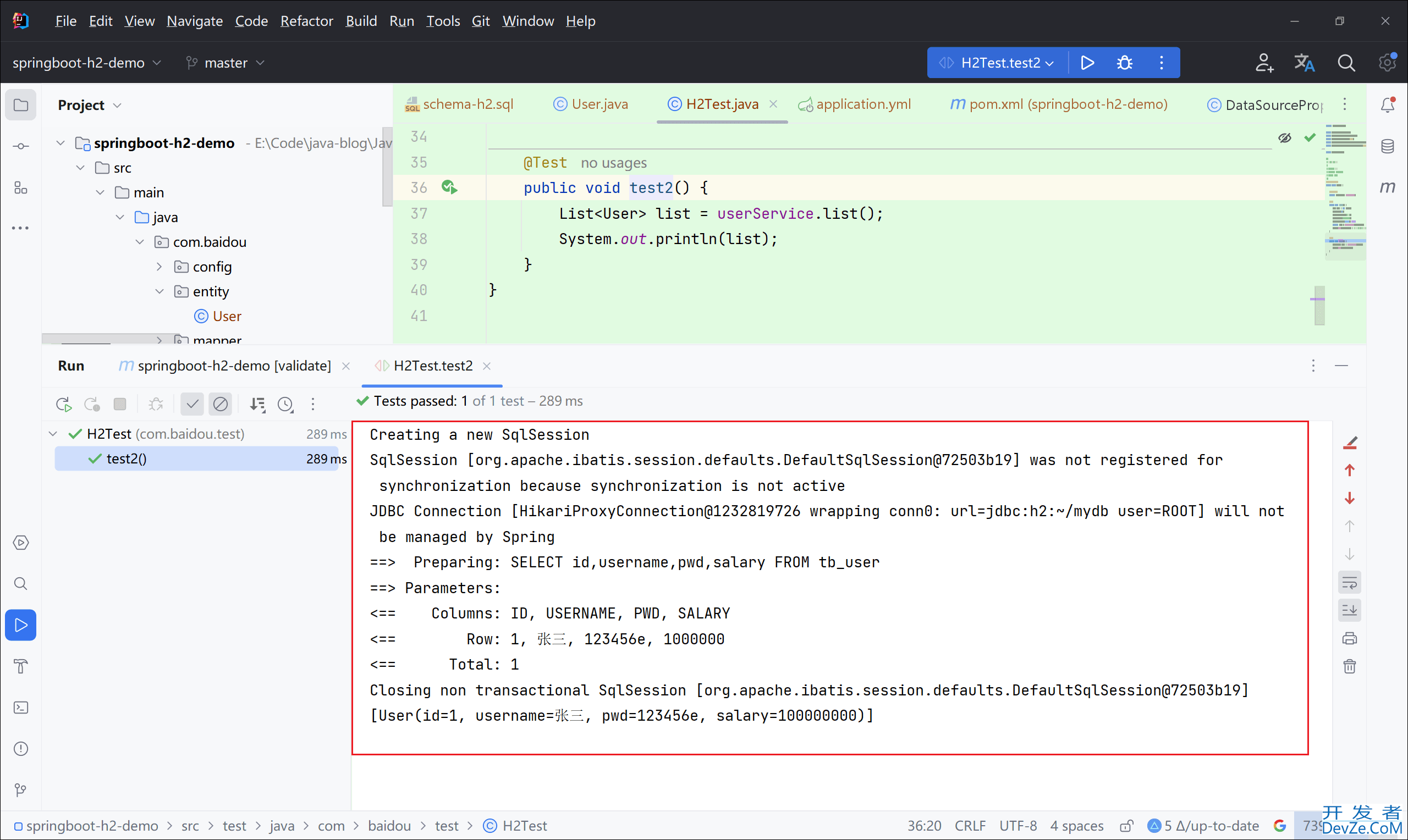Open User class in project tree

tap(218, 316)
